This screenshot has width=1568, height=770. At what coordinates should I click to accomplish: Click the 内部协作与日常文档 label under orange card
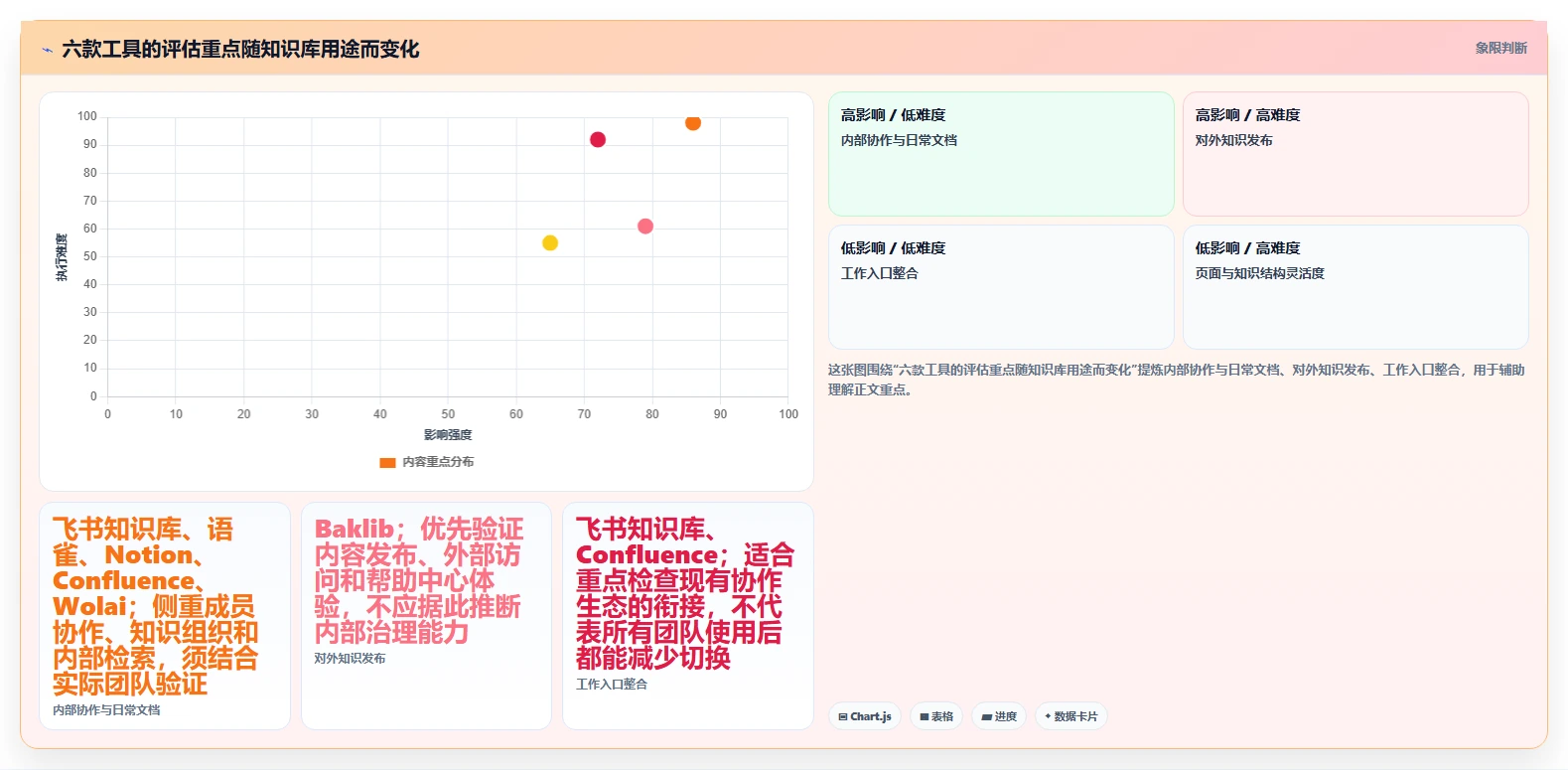(x=106, y=710)
